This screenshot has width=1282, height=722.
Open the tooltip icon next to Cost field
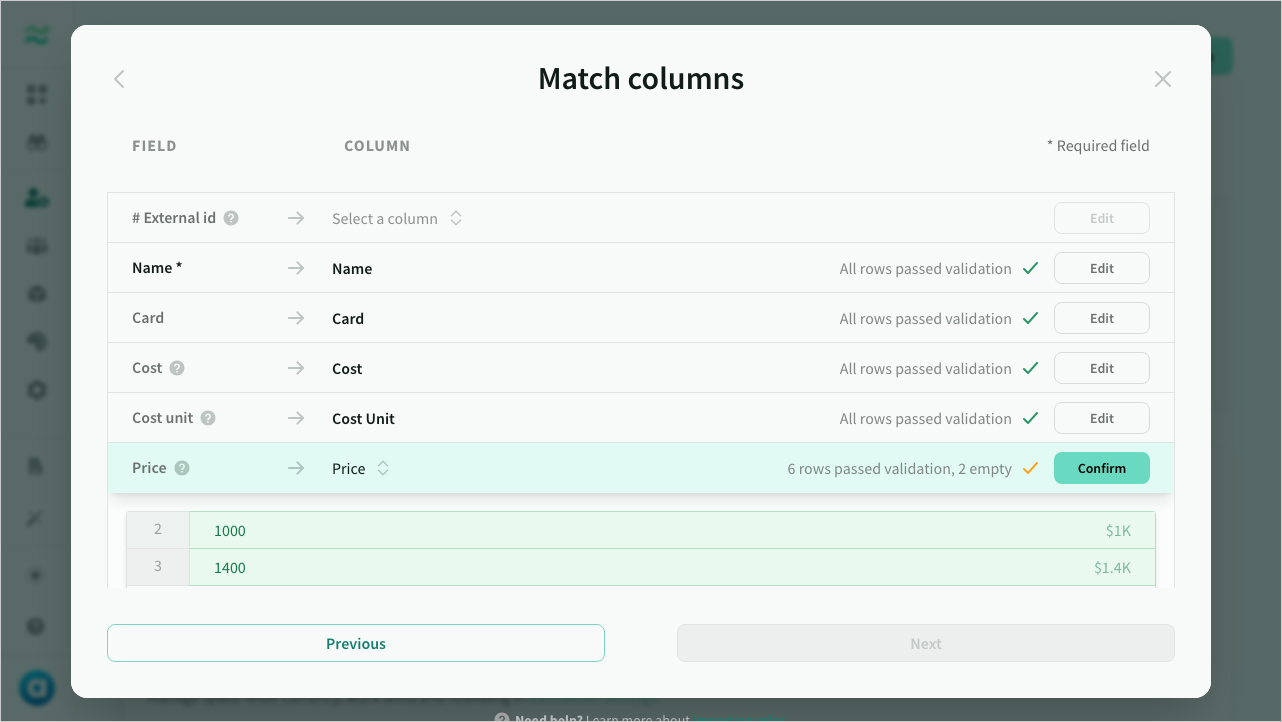tap(180, 368)
